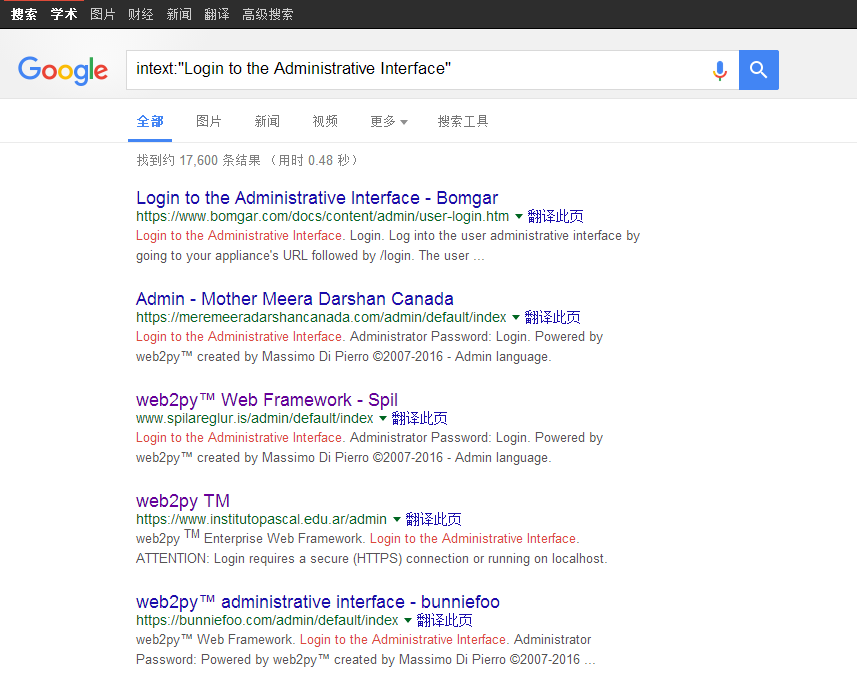This screenshot has height=691, width=857.
Task: Select the 全部 (All) results tab
Action: tap(150, 121)
